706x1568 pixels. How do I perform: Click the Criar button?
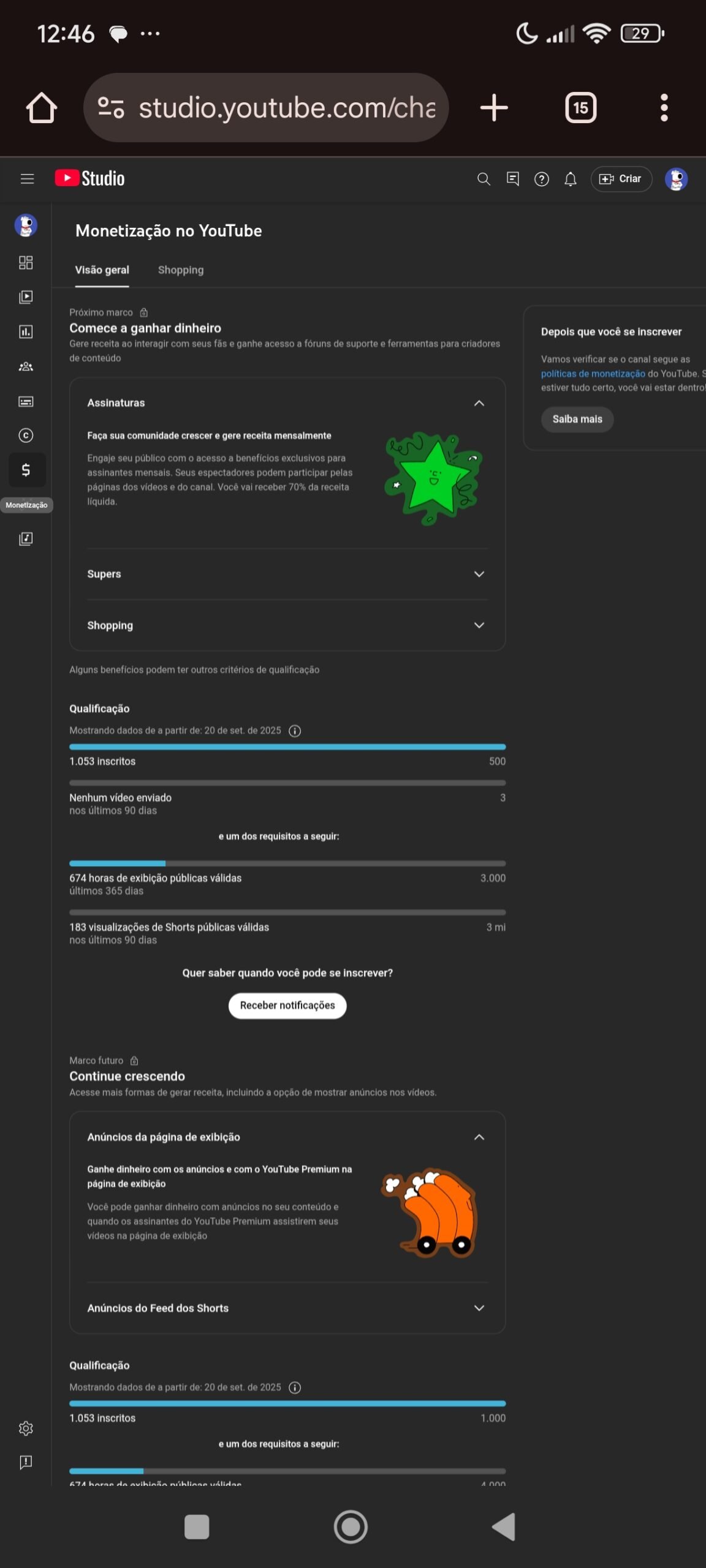point(621,179)
